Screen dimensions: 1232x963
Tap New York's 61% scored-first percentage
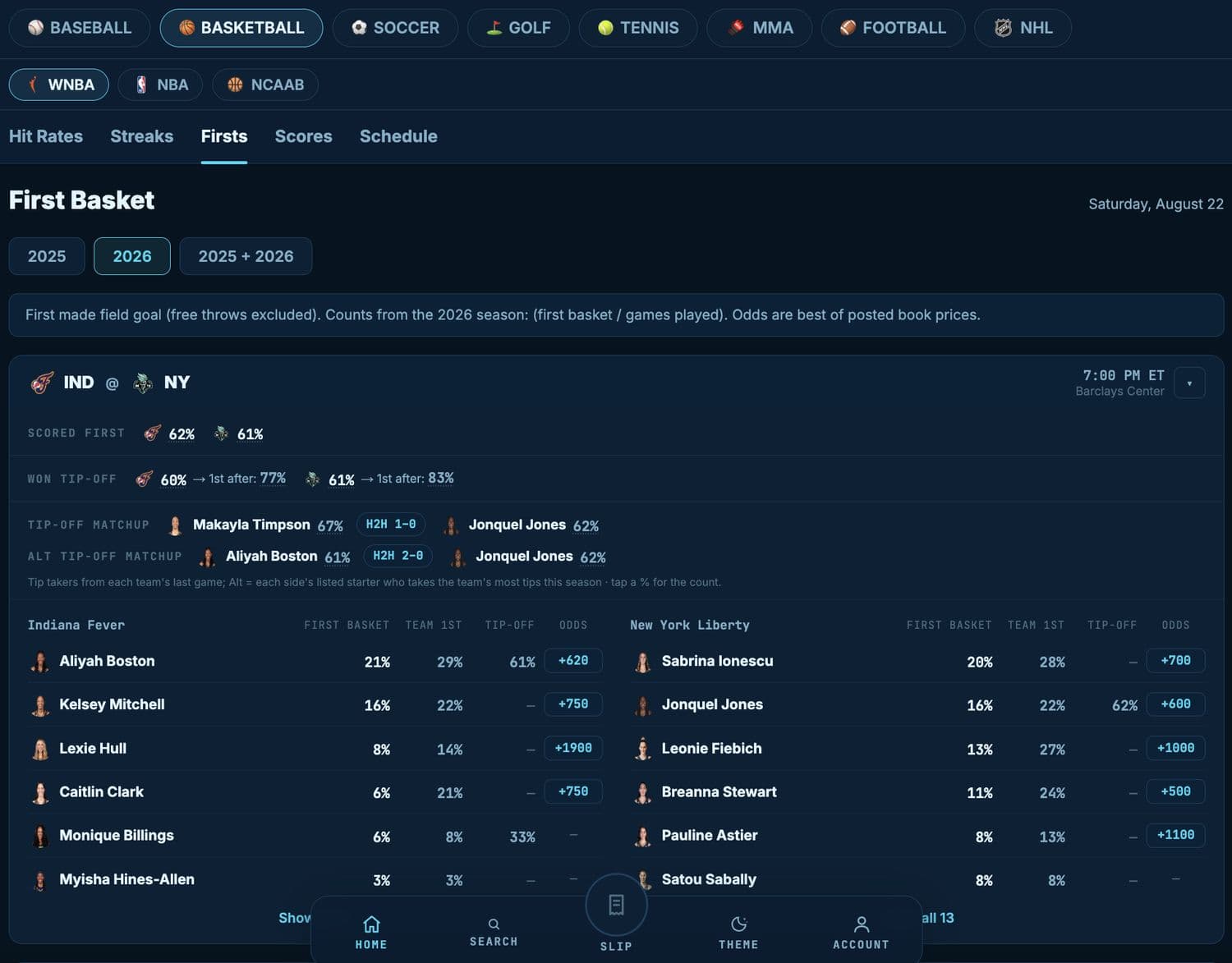251,434
